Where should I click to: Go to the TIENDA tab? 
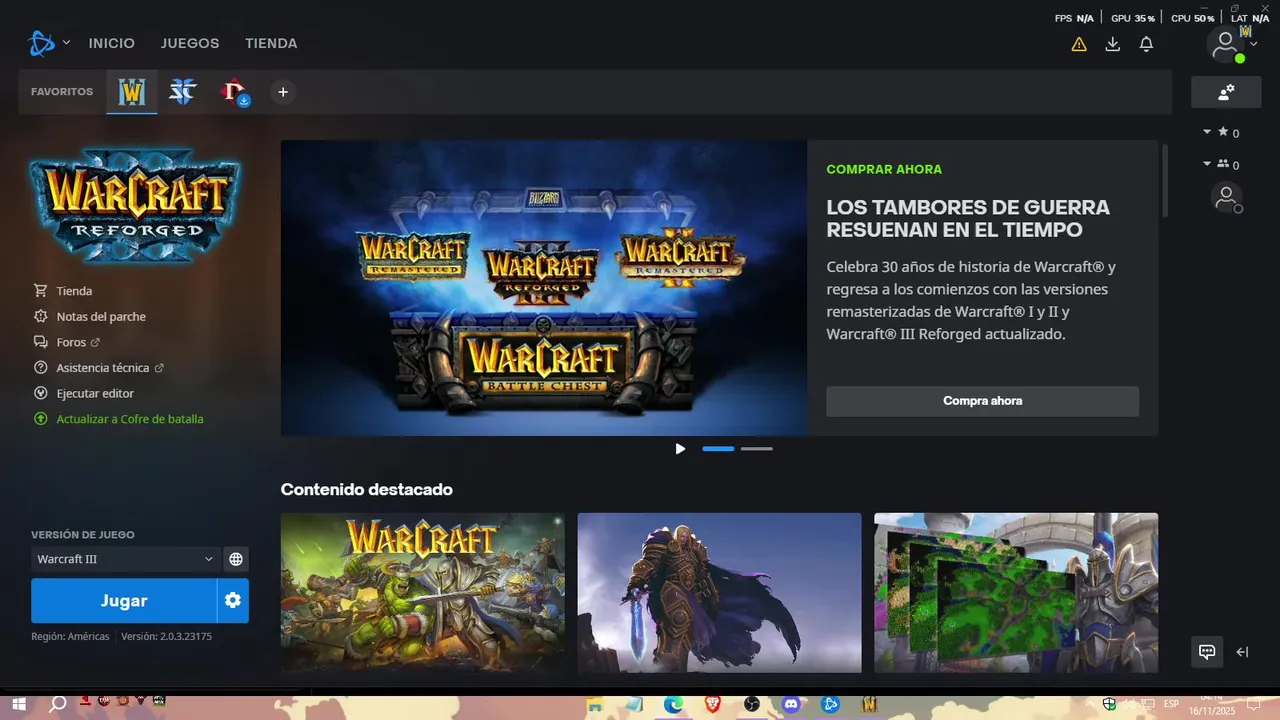271,43
